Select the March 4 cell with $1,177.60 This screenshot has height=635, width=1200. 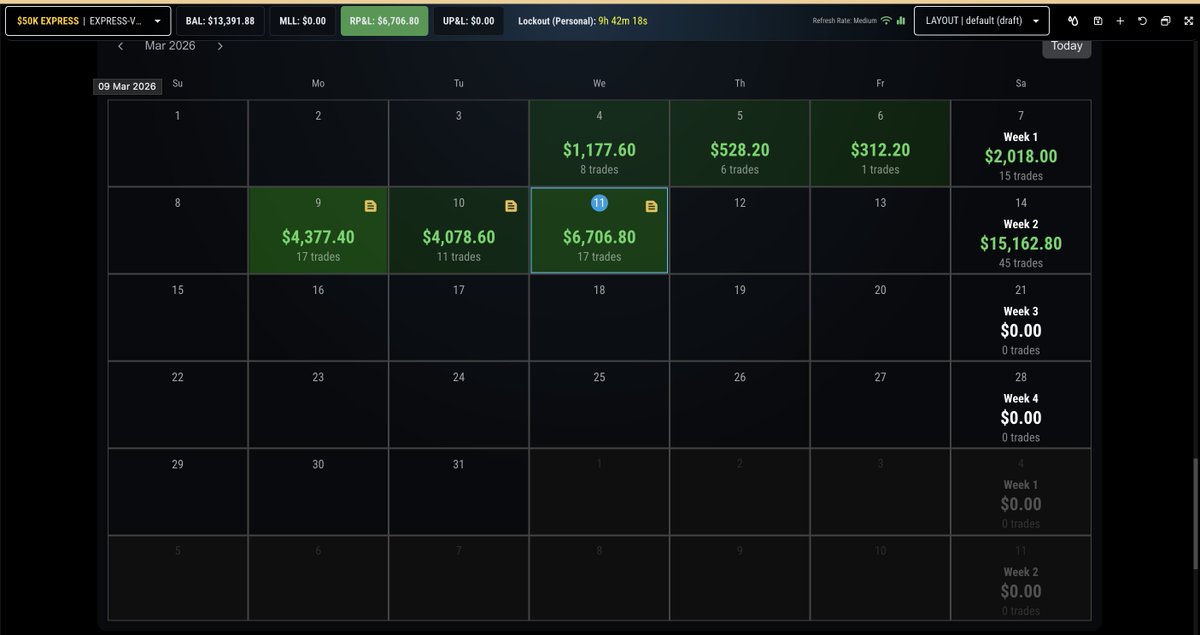599,143
